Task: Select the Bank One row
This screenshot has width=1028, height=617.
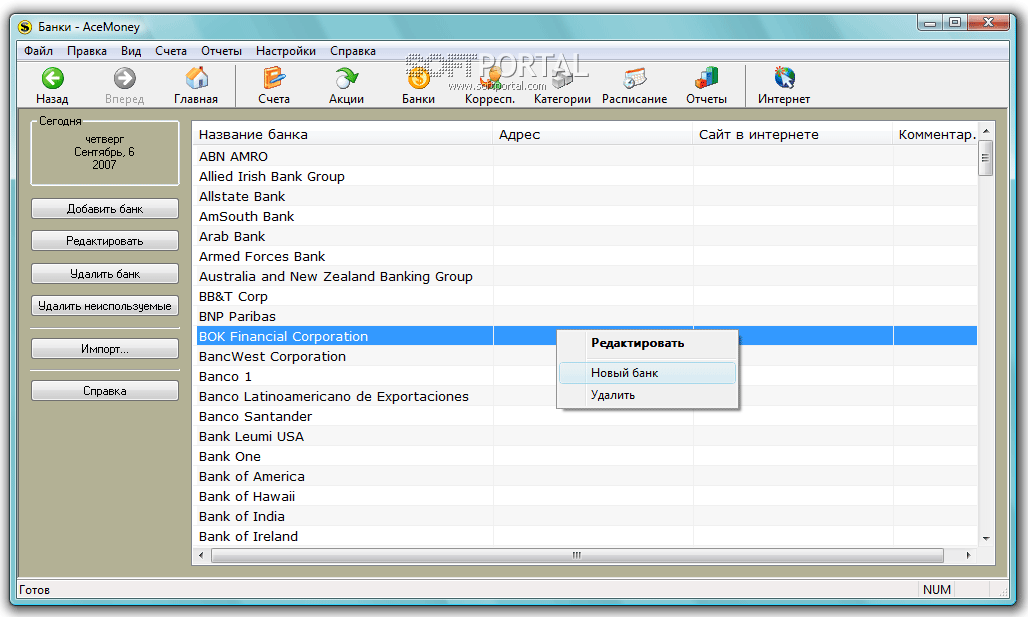Action: click(x=587, y=456)
